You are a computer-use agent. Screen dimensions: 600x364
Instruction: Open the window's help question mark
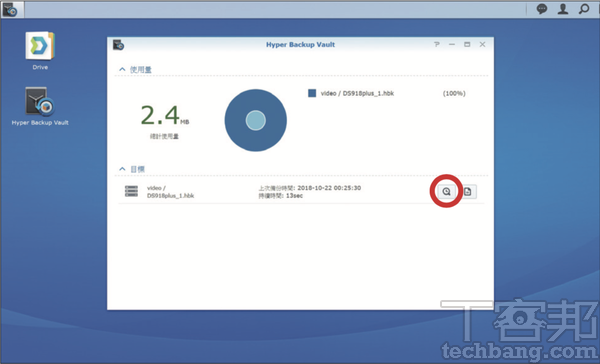pyautogui.click(x=437, y=44)
